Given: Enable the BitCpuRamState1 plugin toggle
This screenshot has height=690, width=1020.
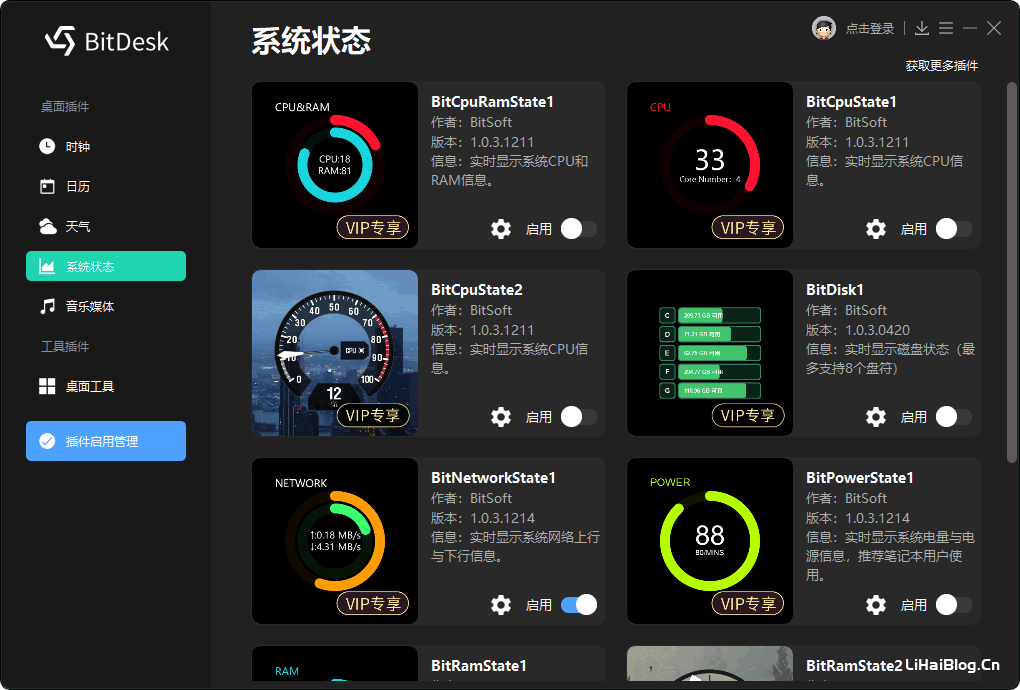Looking at the screenshot, I should point(579,229).
